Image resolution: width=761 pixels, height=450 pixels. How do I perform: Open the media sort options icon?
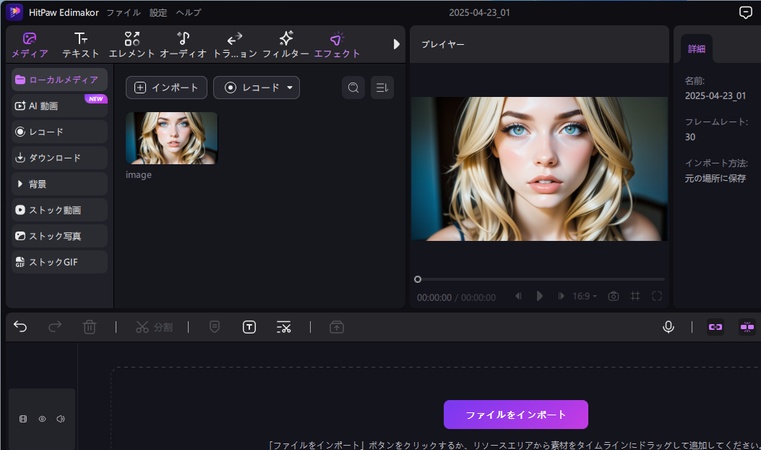click(382, 87)
